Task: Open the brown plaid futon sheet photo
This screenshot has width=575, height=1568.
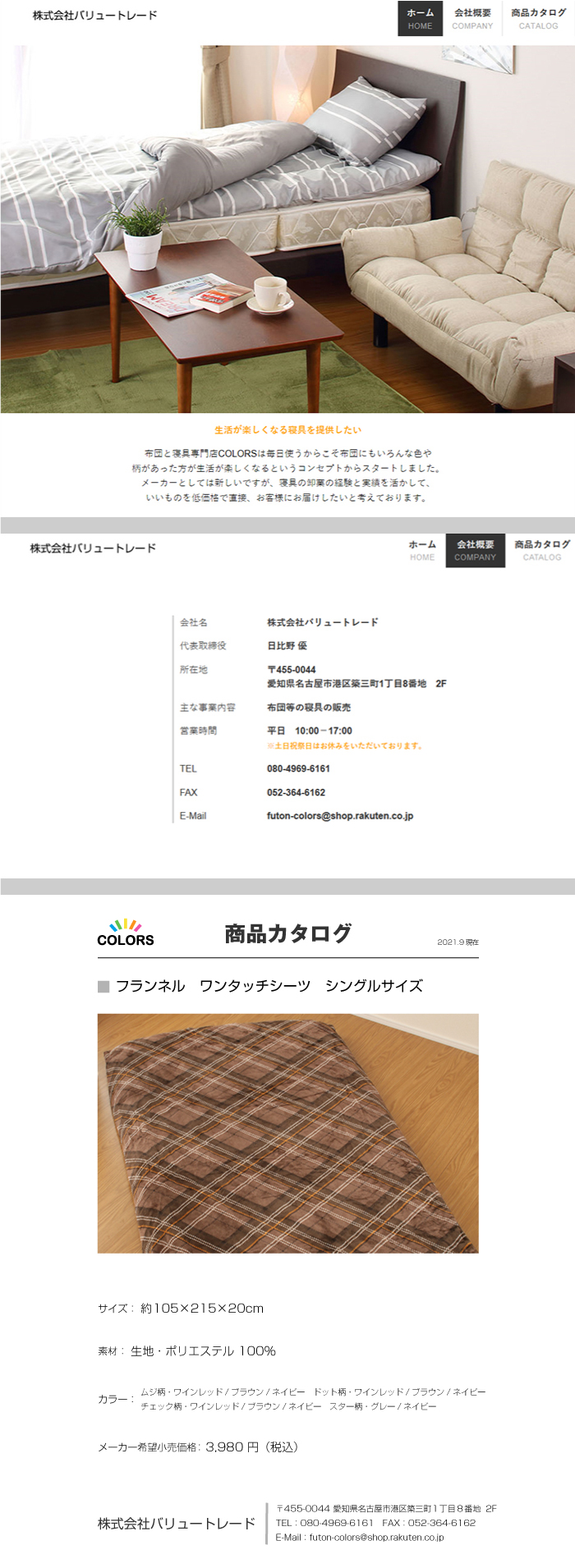Action: tap(287, 1133)
